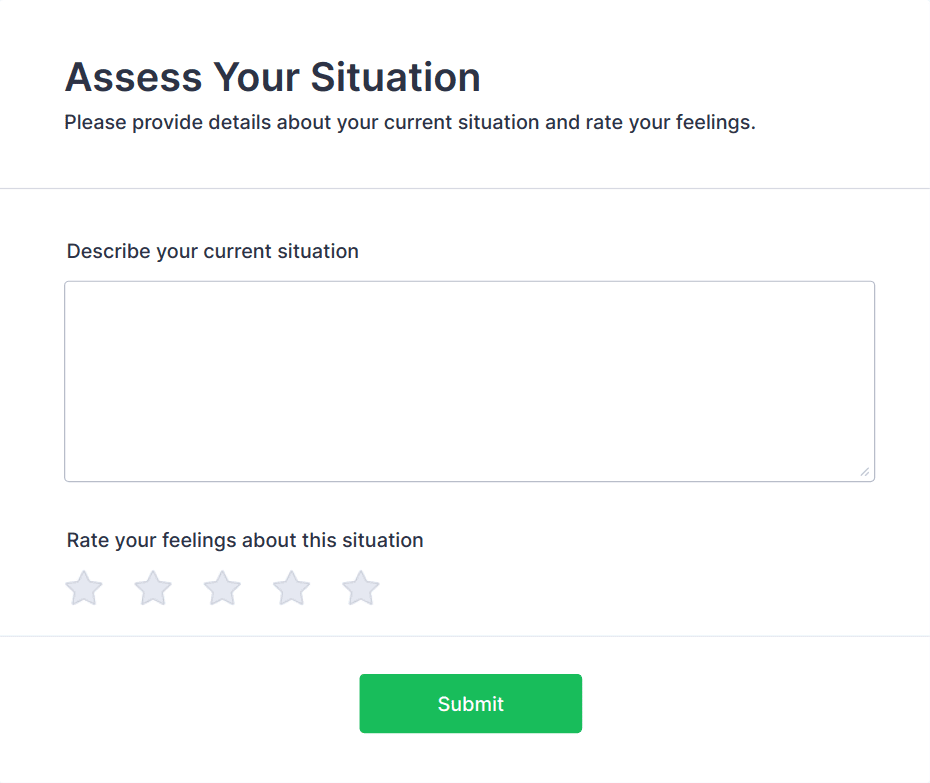Viewport: 930px width, 783px height.
Task: Toggle the star next to the leftmost
Action: [153, 588]
